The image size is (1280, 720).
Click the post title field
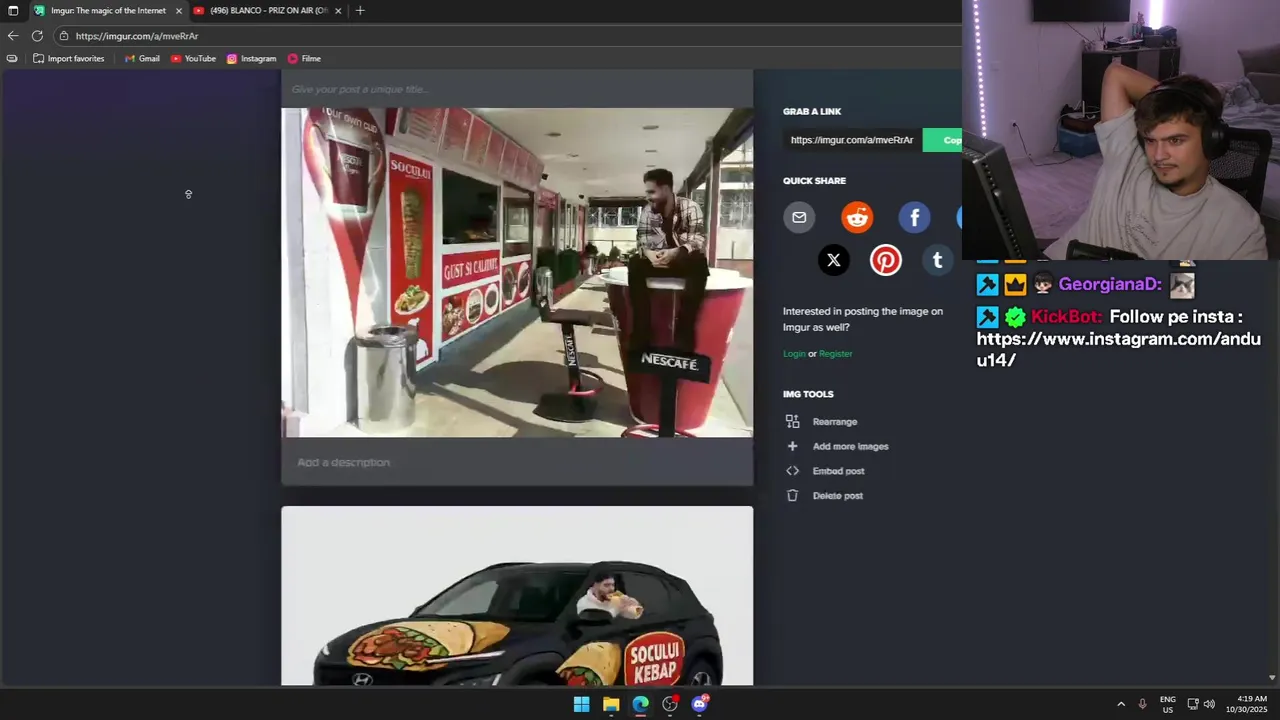517,89
